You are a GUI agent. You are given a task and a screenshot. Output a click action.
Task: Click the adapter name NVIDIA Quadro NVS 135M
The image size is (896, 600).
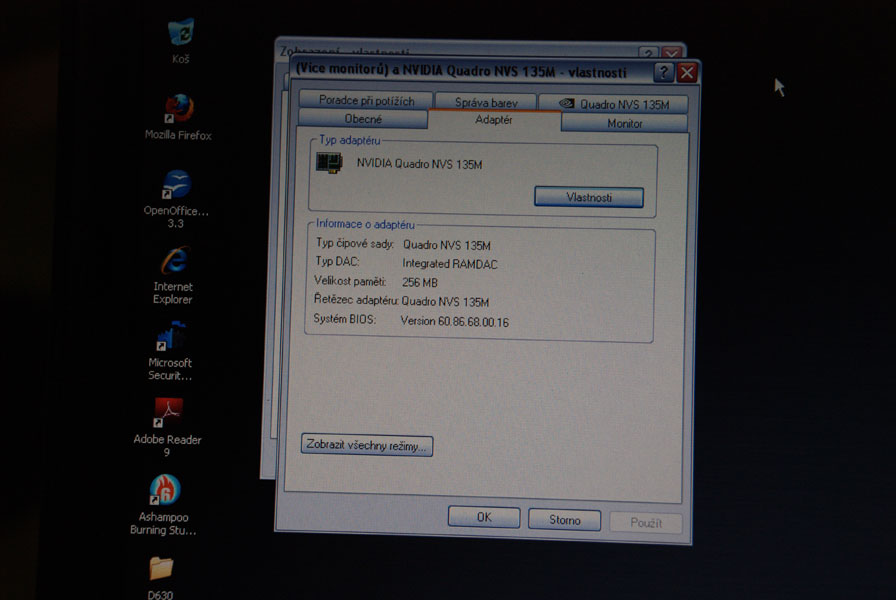coord(419,164)
